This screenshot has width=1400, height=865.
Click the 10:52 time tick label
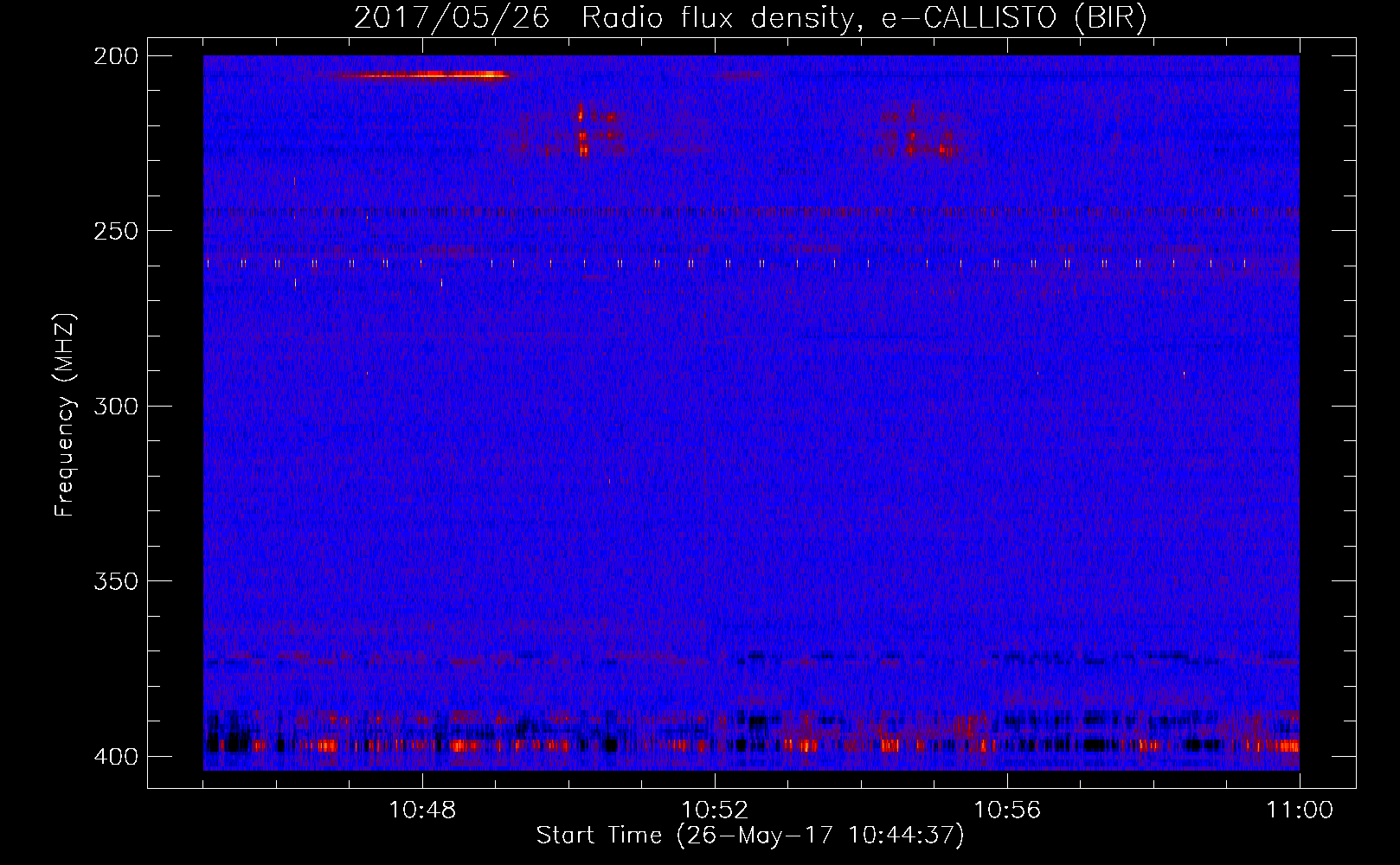click(x=715, y=811)
